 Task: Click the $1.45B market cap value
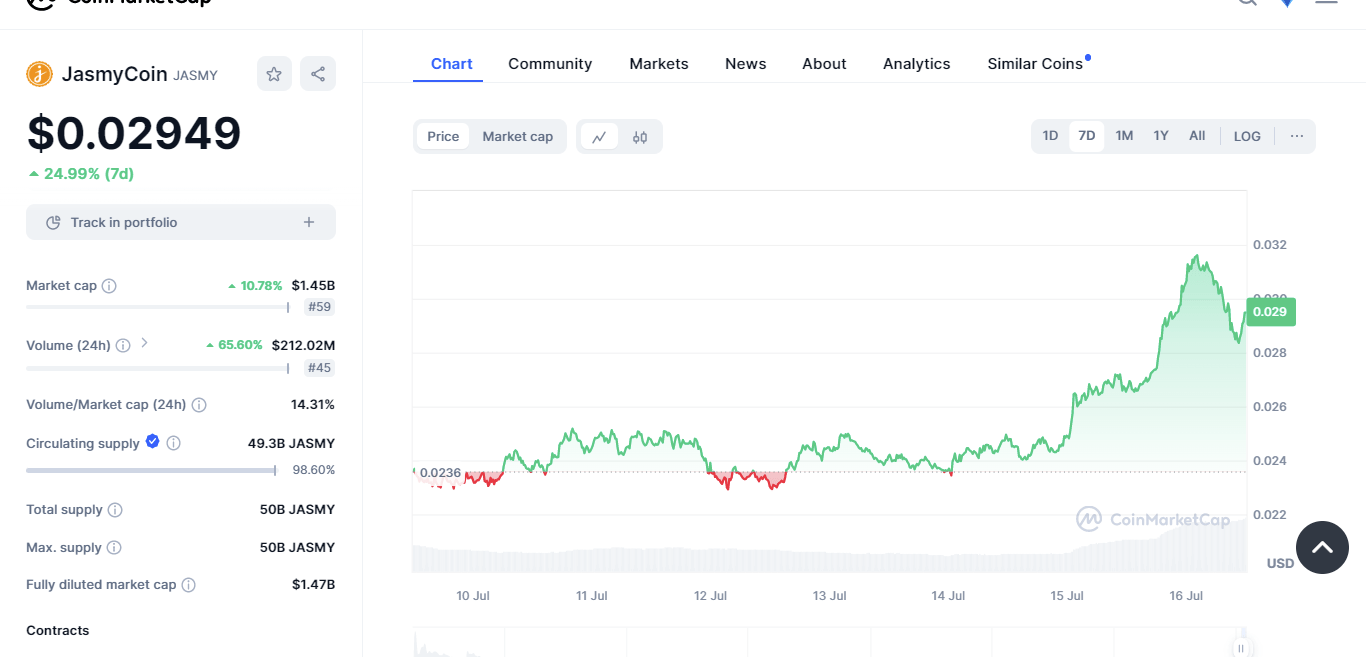313,286
